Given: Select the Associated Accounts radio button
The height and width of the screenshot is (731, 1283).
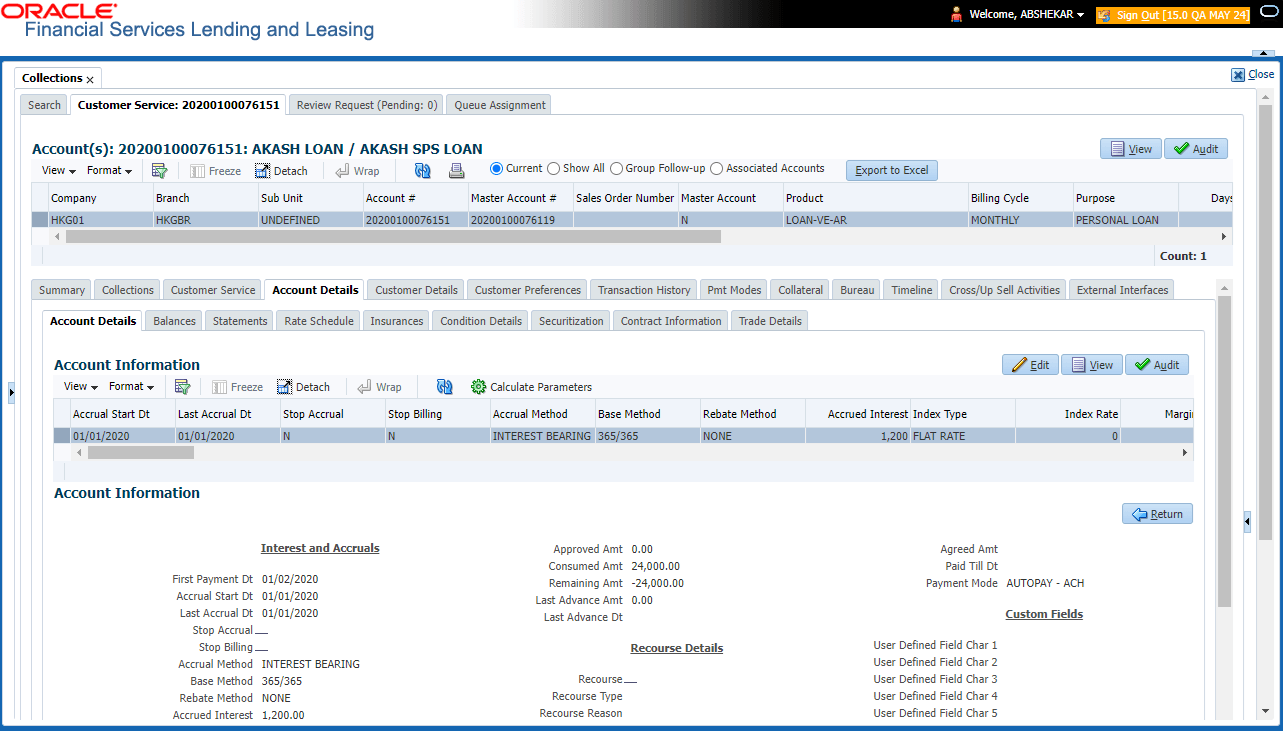Looking at the screenshot, I should point(716,169).
